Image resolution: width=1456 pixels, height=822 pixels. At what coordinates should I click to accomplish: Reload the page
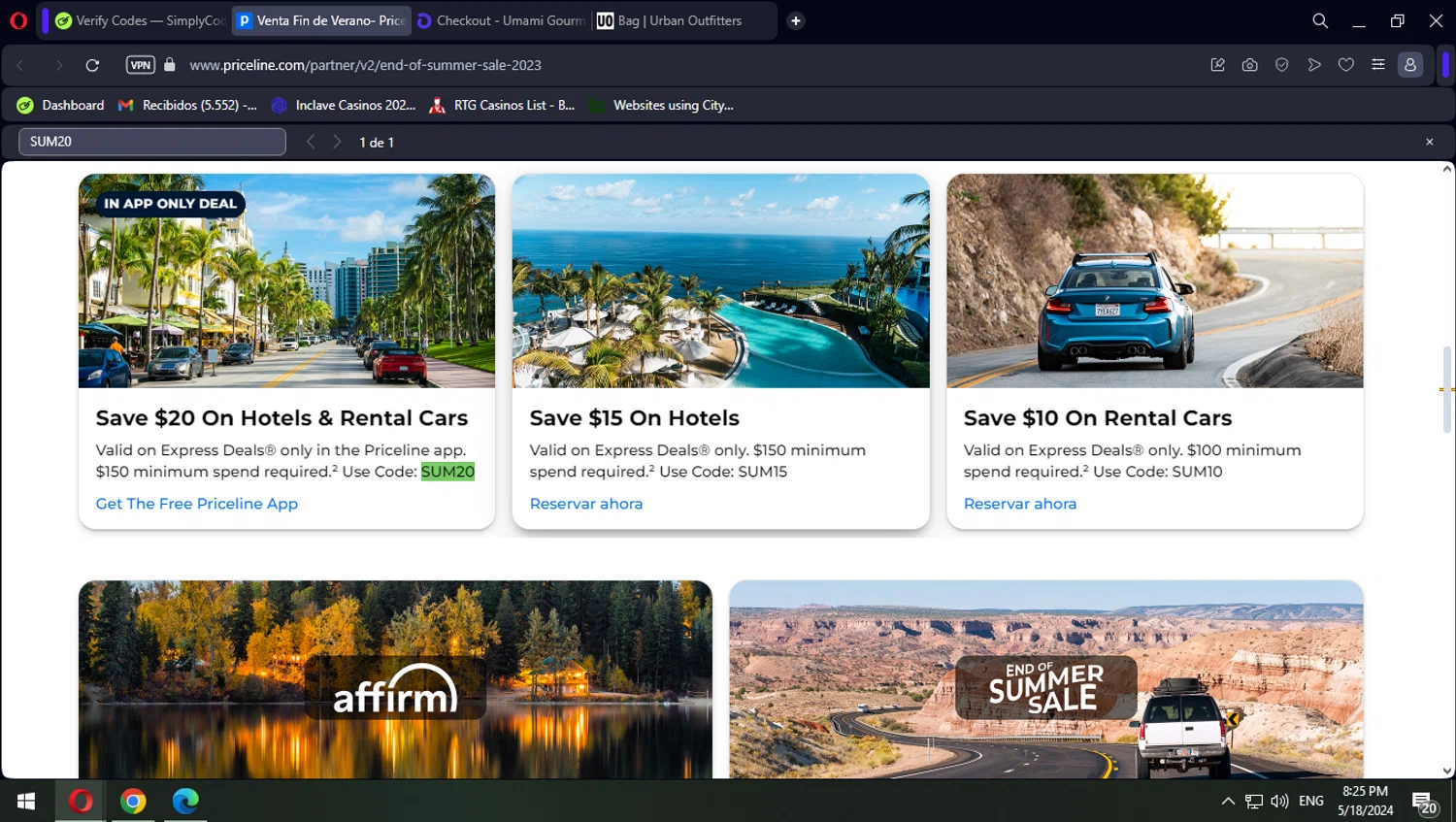pos(92,65)
